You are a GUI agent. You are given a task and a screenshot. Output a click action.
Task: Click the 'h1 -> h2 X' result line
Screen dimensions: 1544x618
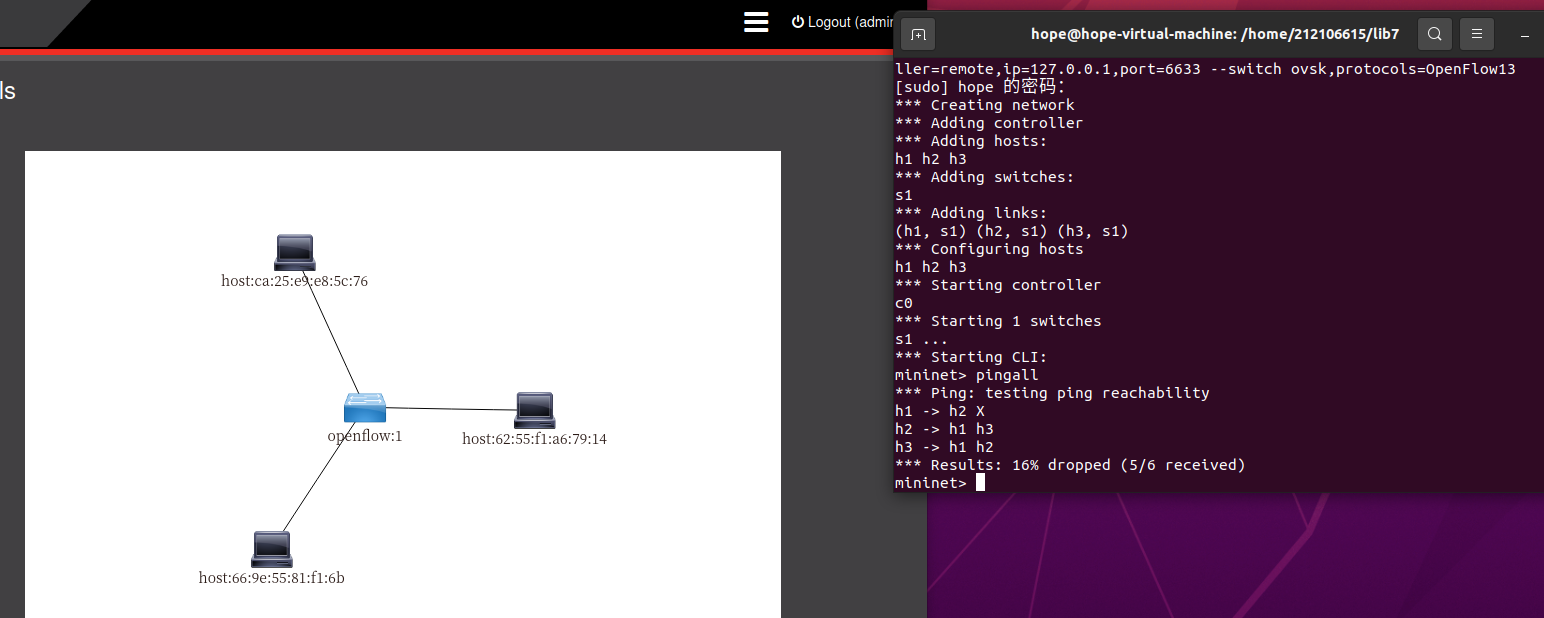pos(940,411)
